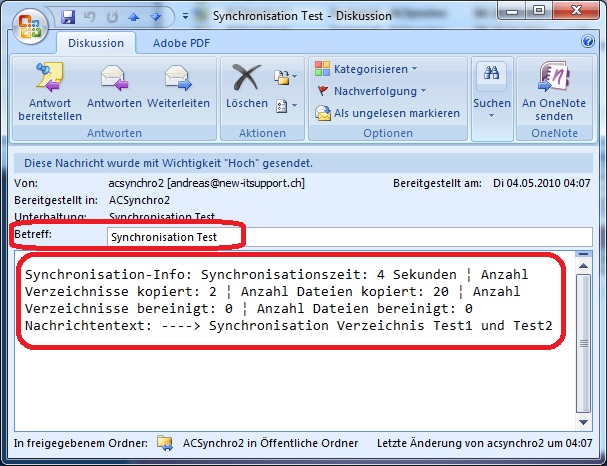
Task: Click the scrollbar down arrow
Action: [583, 422]
